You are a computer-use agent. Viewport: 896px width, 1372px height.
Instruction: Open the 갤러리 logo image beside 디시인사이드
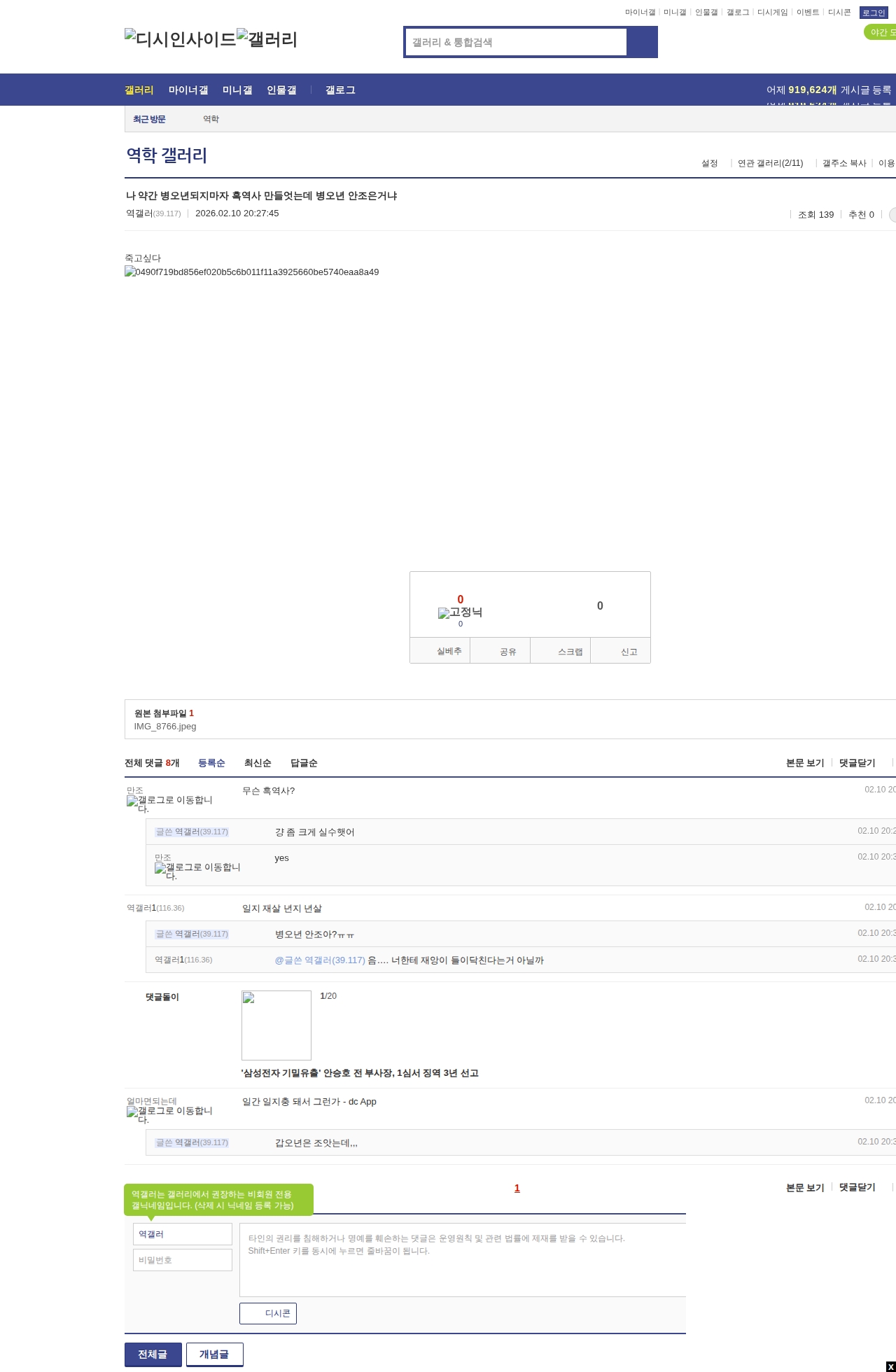pyautogui.click(x=267, y=38)
